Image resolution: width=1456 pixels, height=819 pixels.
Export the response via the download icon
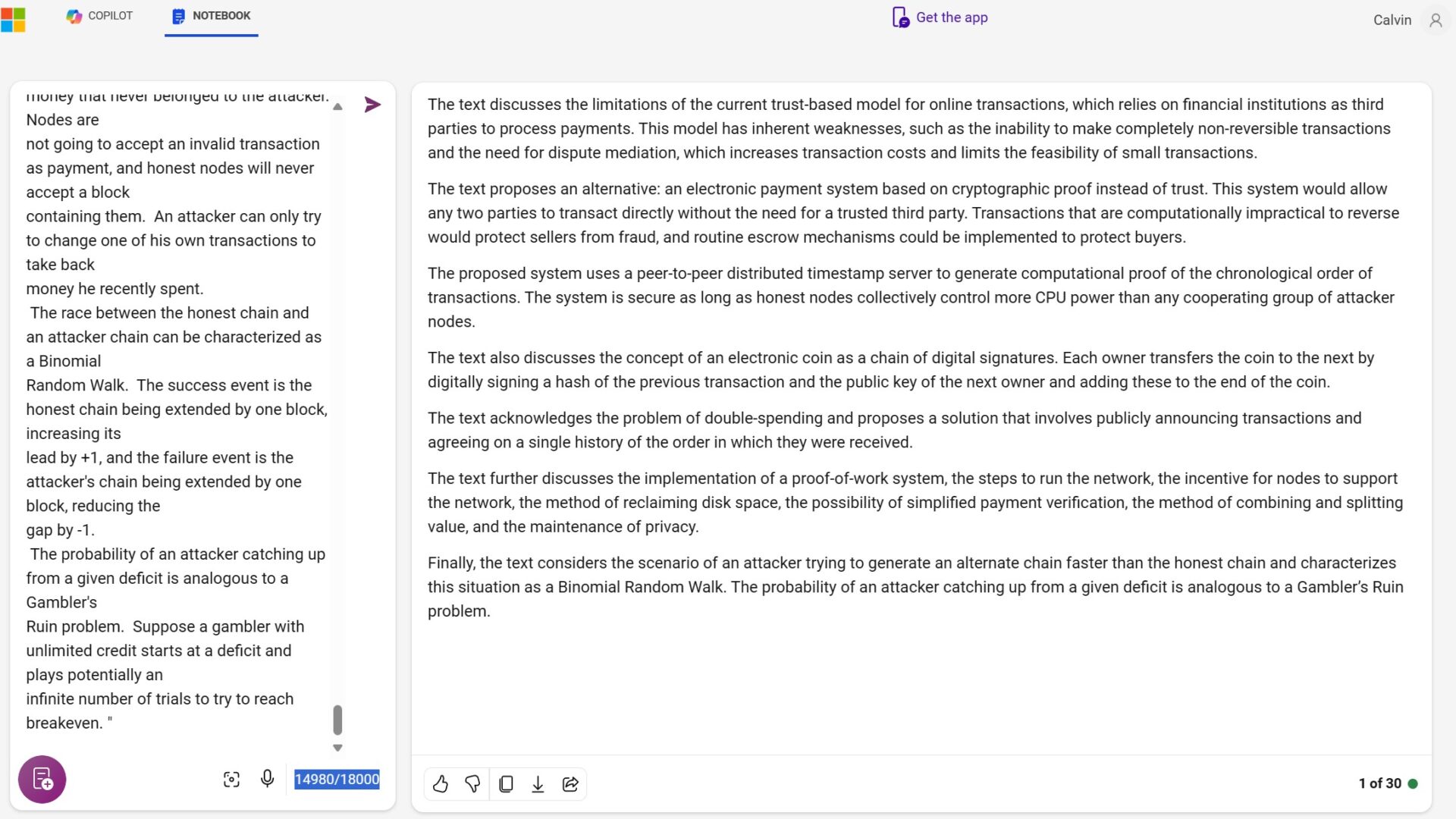pyautogui.click(x=538, y=783)
